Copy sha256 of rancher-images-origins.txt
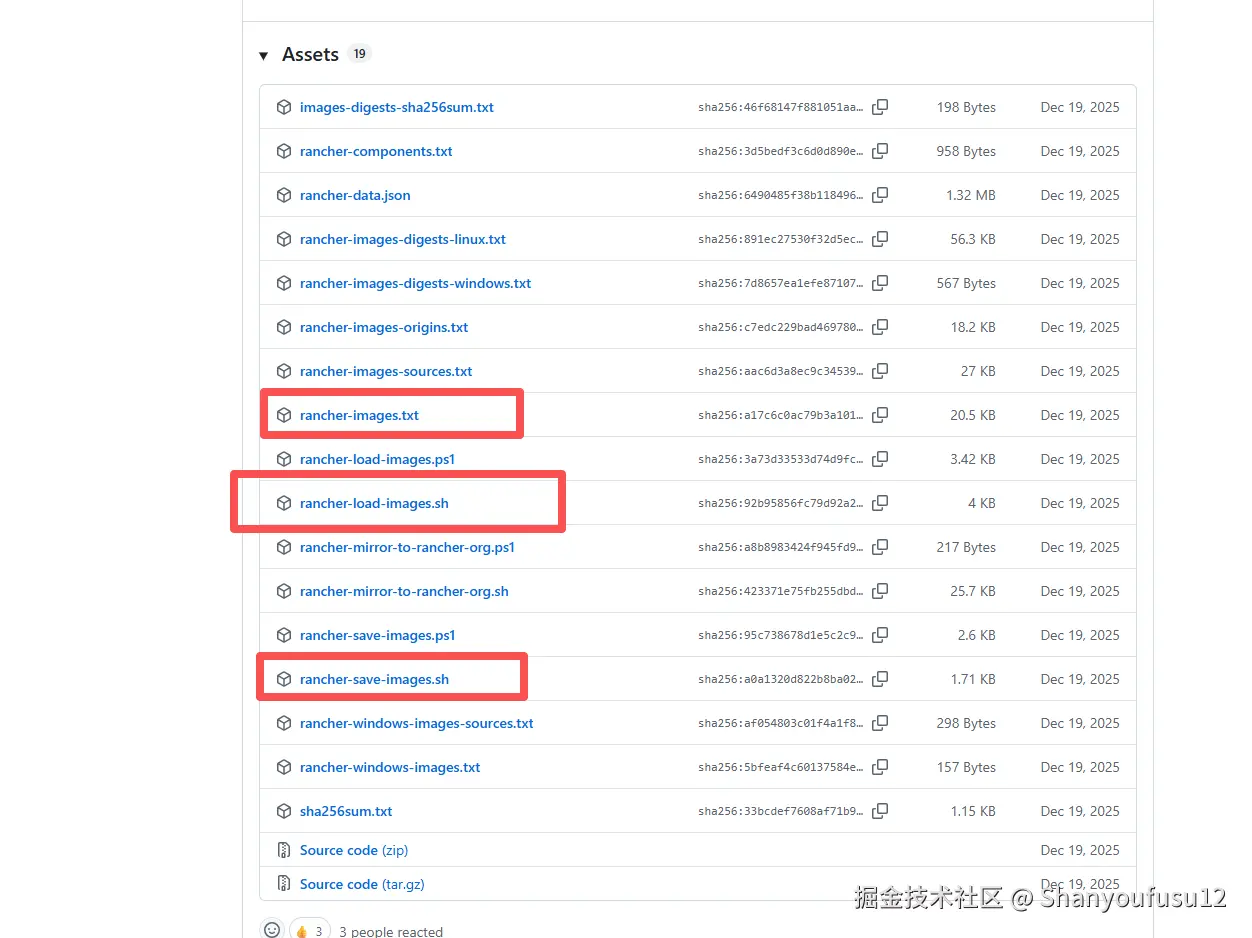1252x938 pixels. coord(880,327)
